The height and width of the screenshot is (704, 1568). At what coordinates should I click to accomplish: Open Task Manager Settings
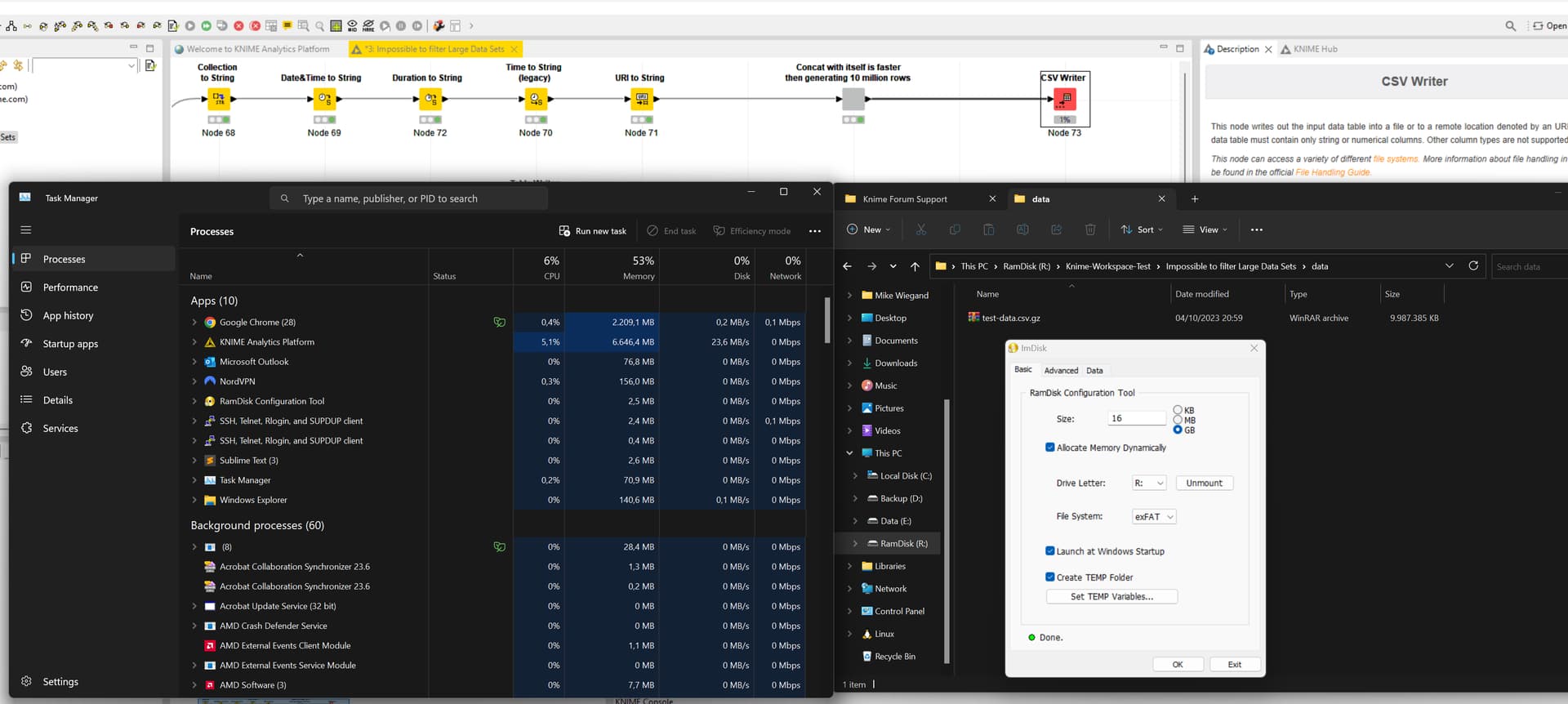pyautogui.click(x=93, y=681)
